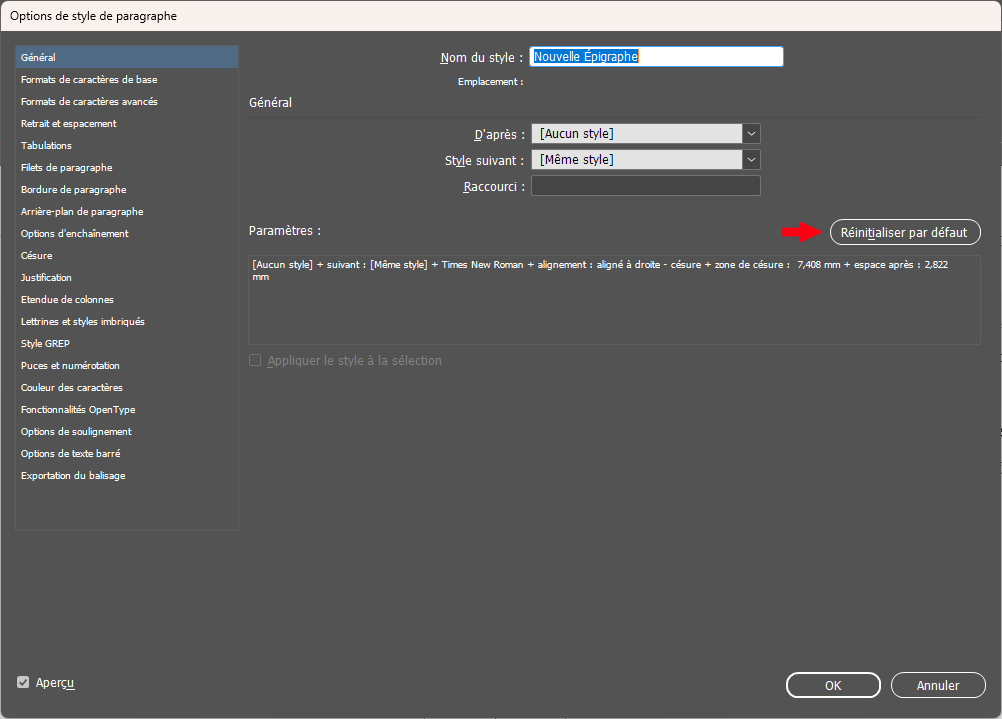The image size is (1002, 719).
Task: Click the Nom du style text field
Action: (x=656, y=57)
